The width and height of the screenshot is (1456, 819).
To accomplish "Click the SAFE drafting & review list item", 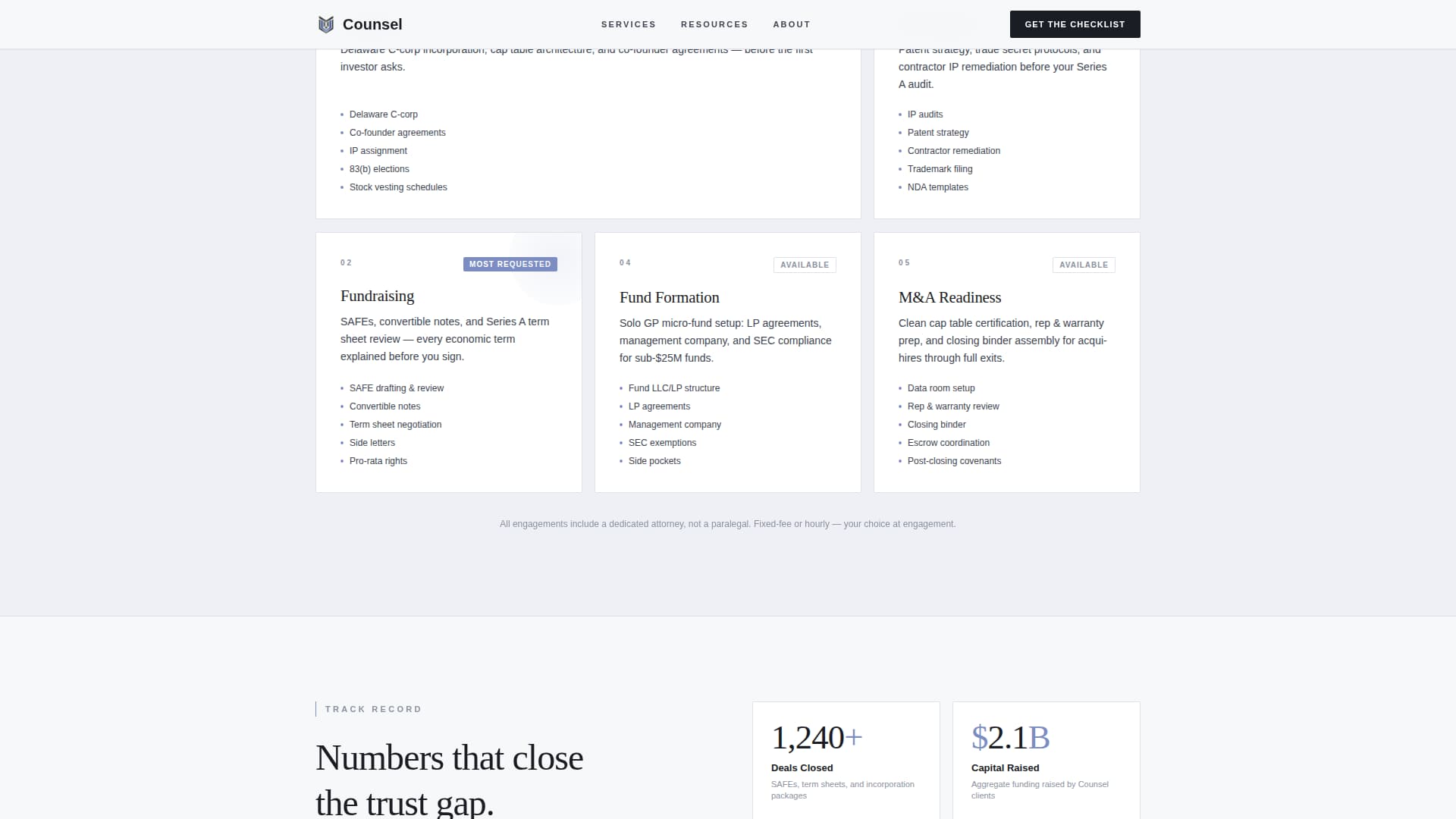I will point(396,388).
